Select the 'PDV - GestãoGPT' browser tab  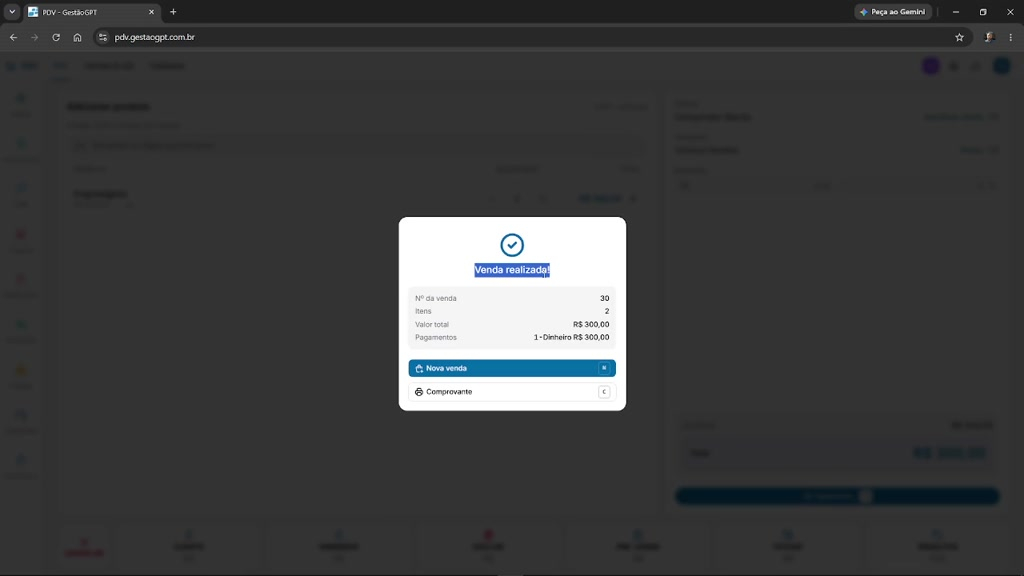[x=91, y=12]
